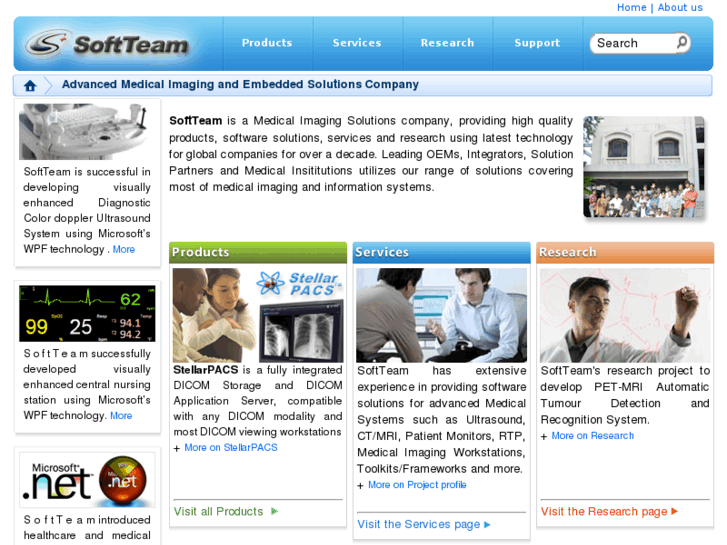Click the company building group photo
The height and width of the screenshot is (545, 727).
pyautogui.click(x=644, y=167)
